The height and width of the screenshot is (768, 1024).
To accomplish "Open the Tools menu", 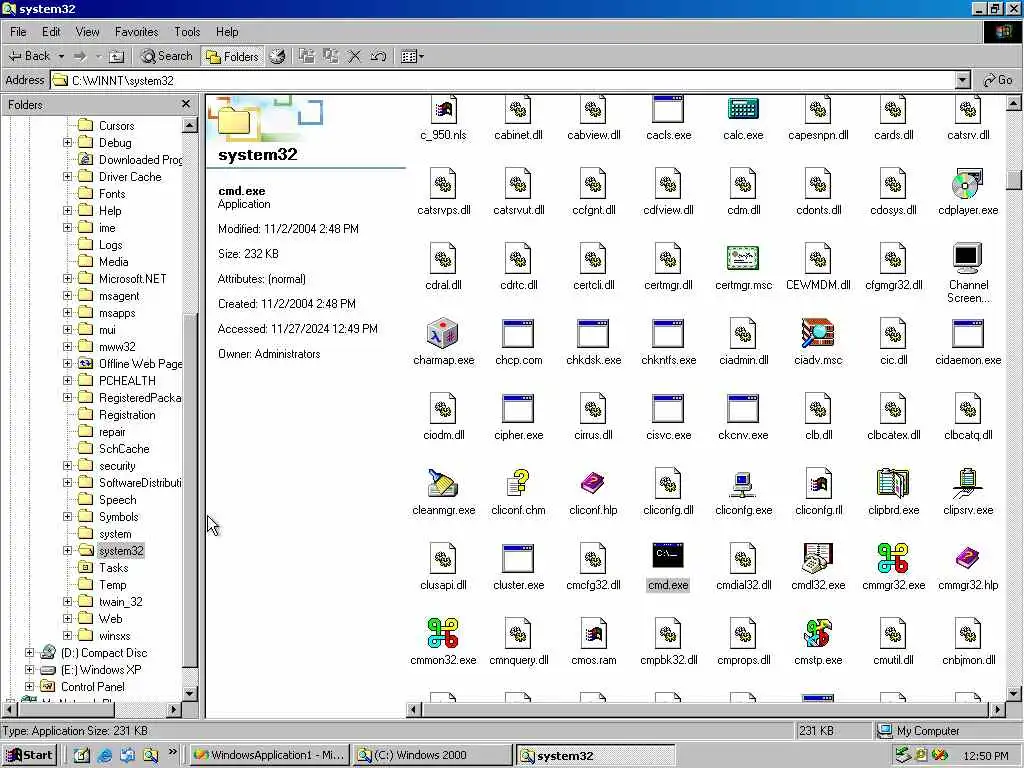I will point(187,31).
